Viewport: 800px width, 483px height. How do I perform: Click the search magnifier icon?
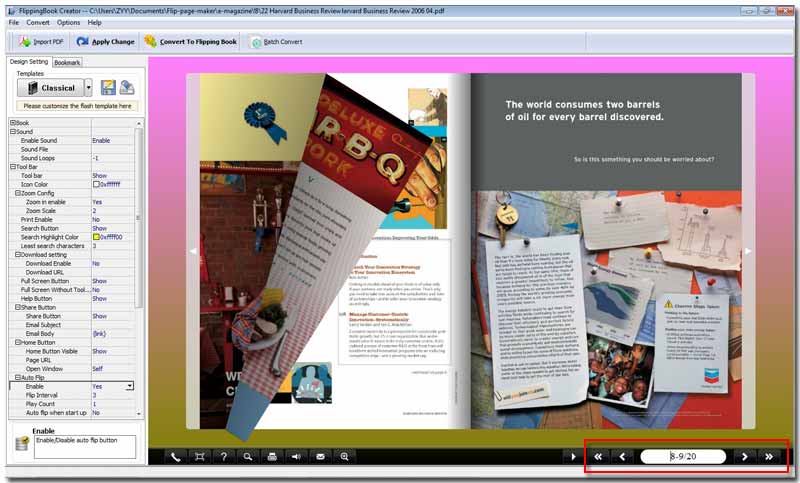coord(247,456)
